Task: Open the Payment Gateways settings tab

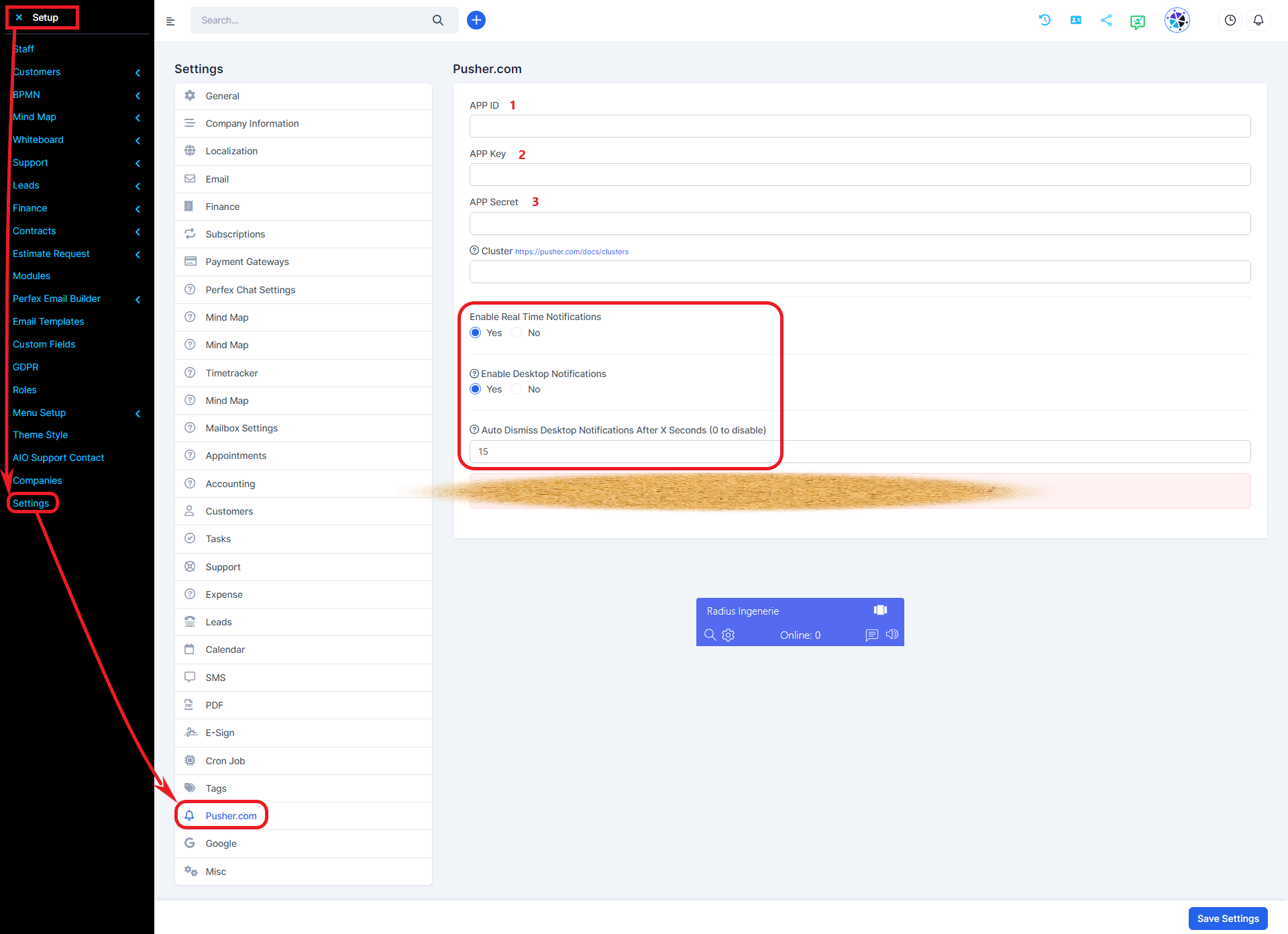Action: pos(303,262)
